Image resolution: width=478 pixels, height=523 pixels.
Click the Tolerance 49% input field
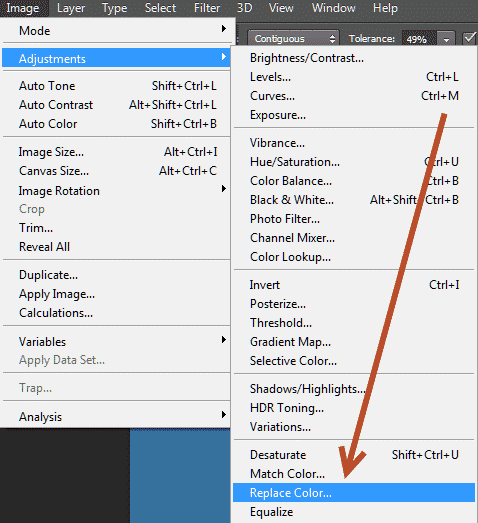pyautogui.click(x=419, y=39)
